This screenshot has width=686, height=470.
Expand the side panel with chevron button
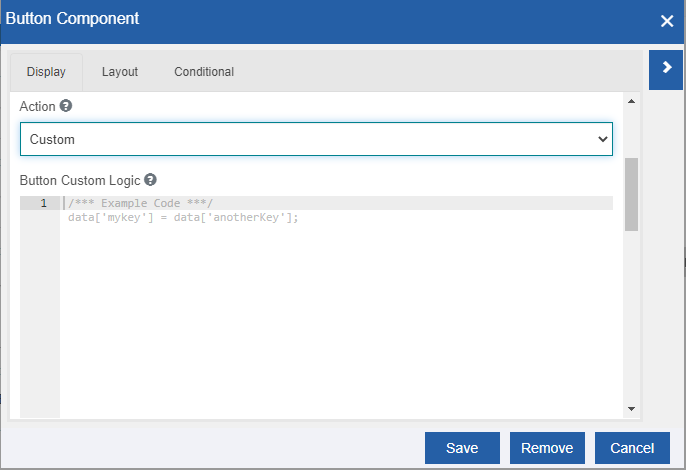click(666, 70)
